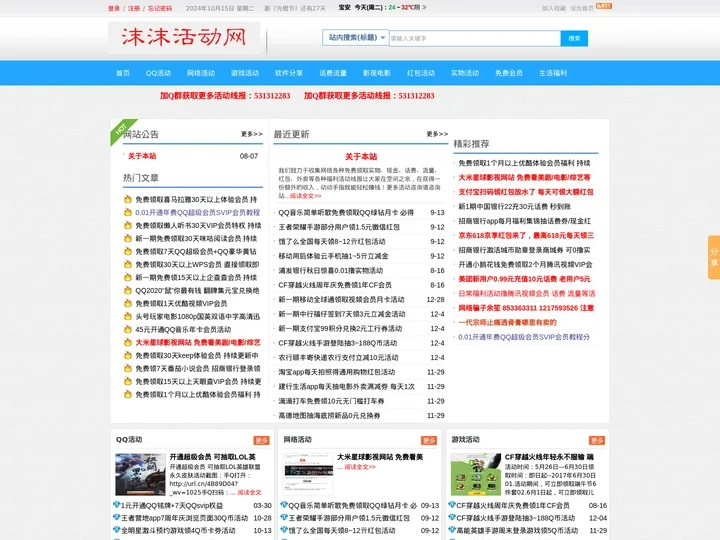720x540 pixels.
Task: Click money bag icon beside QQ2020鼠你最有钱
Action: (128, 290)
